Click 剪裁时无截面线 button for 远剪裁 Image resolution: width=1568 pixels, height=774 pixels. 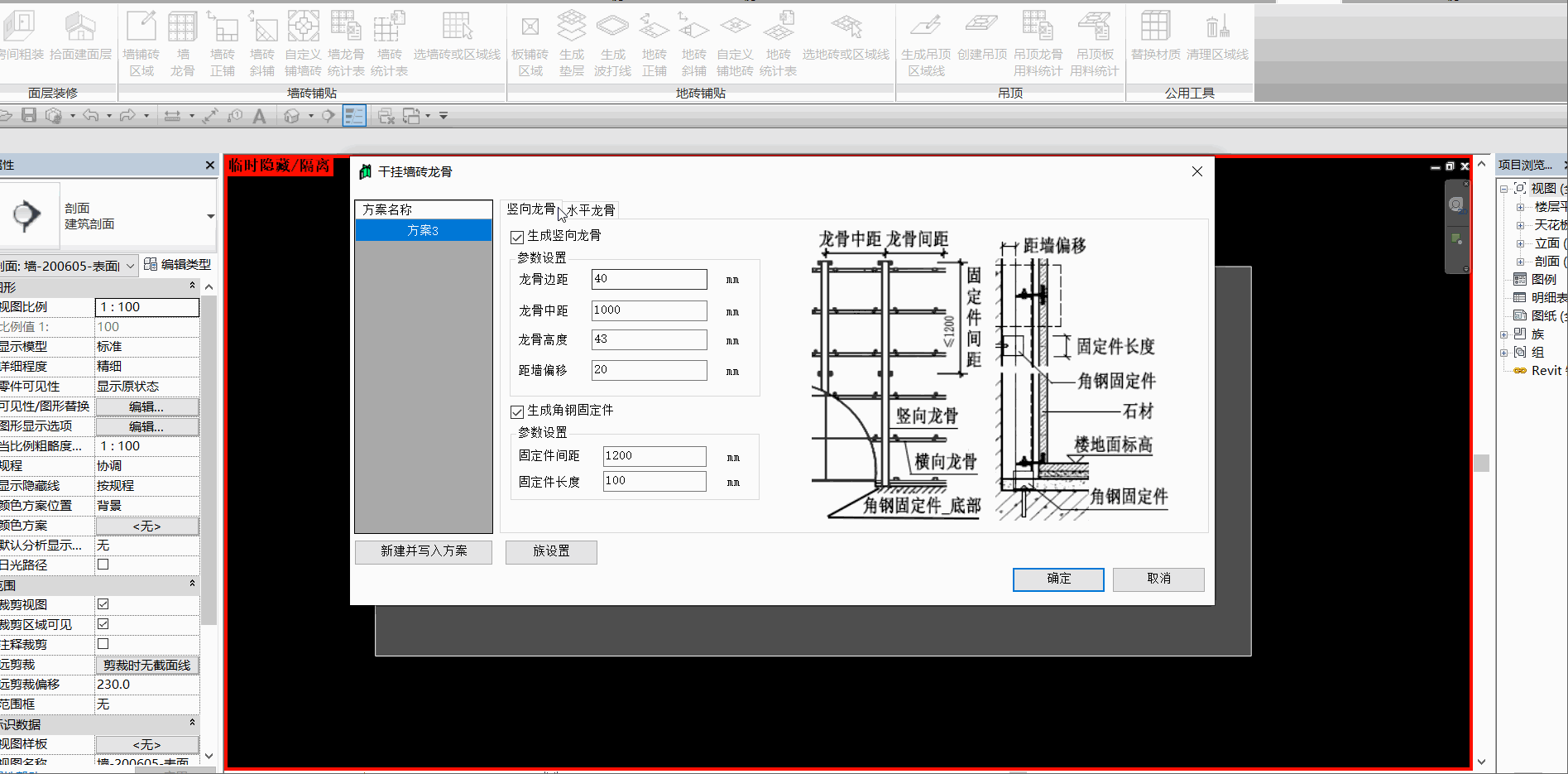pyautogui.click(x=146, y=665)
